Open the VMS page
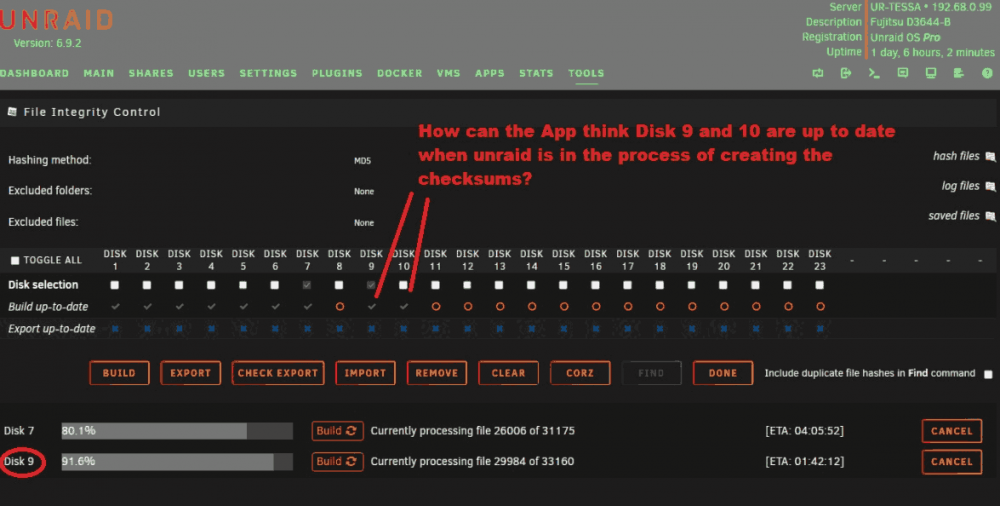Image resolution: width=1000 pixels, height=506 pixels. 448,73
